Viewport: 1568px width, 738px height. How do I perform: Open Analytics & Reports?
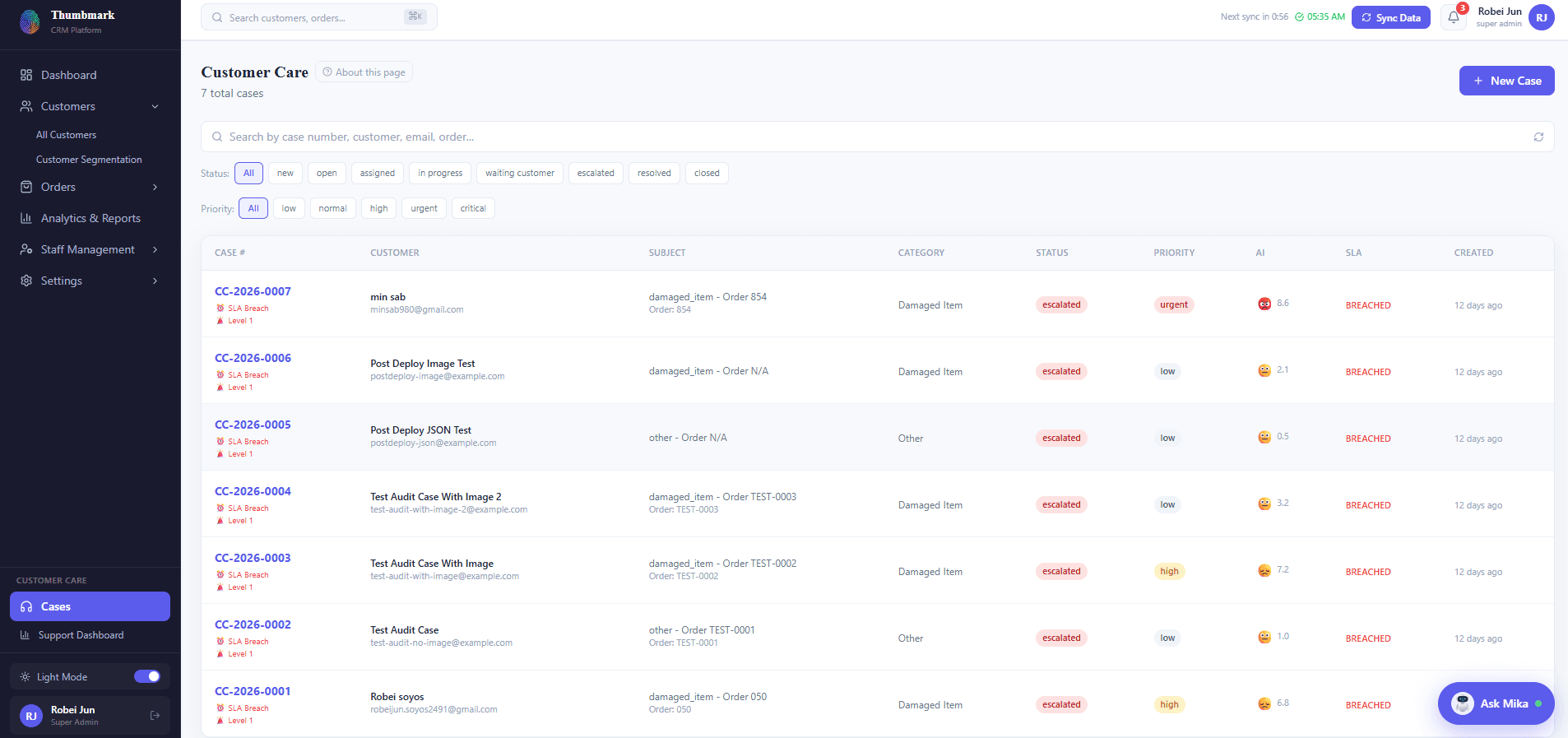click(90, 218)
